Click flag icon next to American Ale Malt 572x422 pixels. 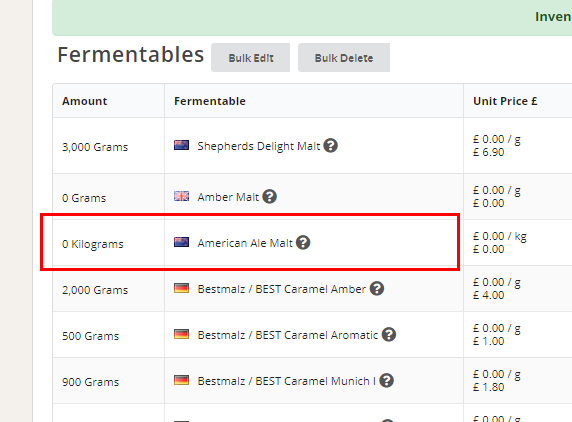click(x=181, y=242)
